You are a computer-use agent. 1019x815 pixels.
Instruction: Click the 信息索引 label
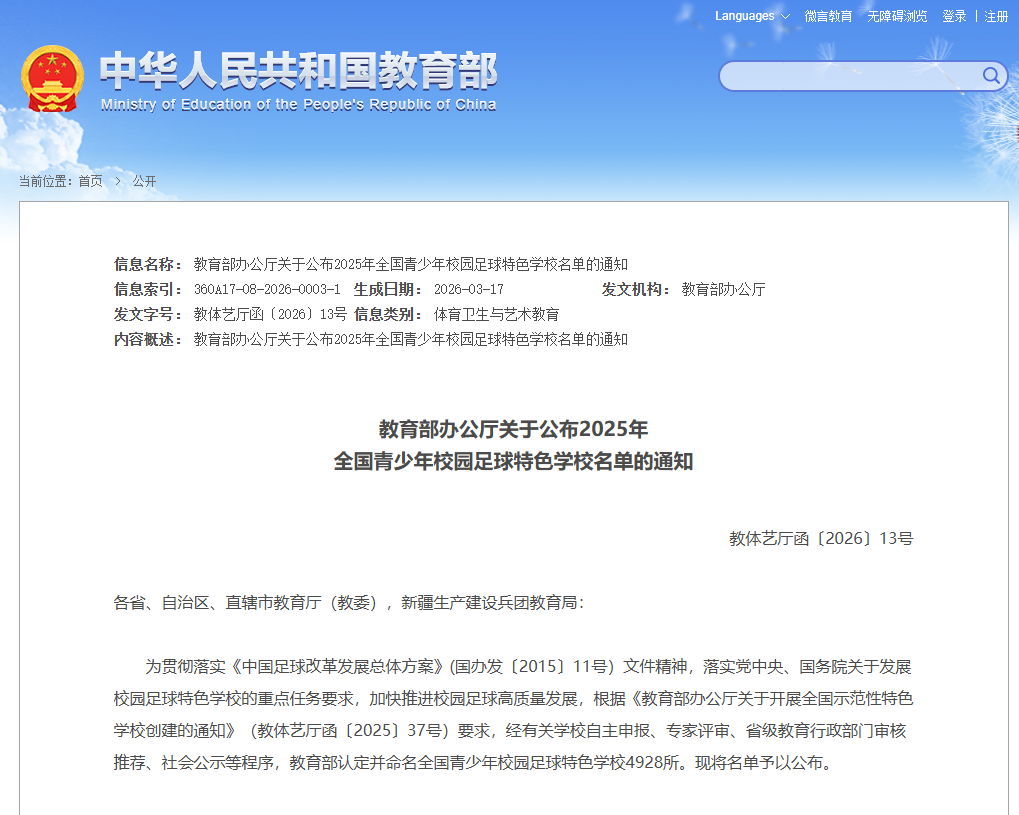148,289
